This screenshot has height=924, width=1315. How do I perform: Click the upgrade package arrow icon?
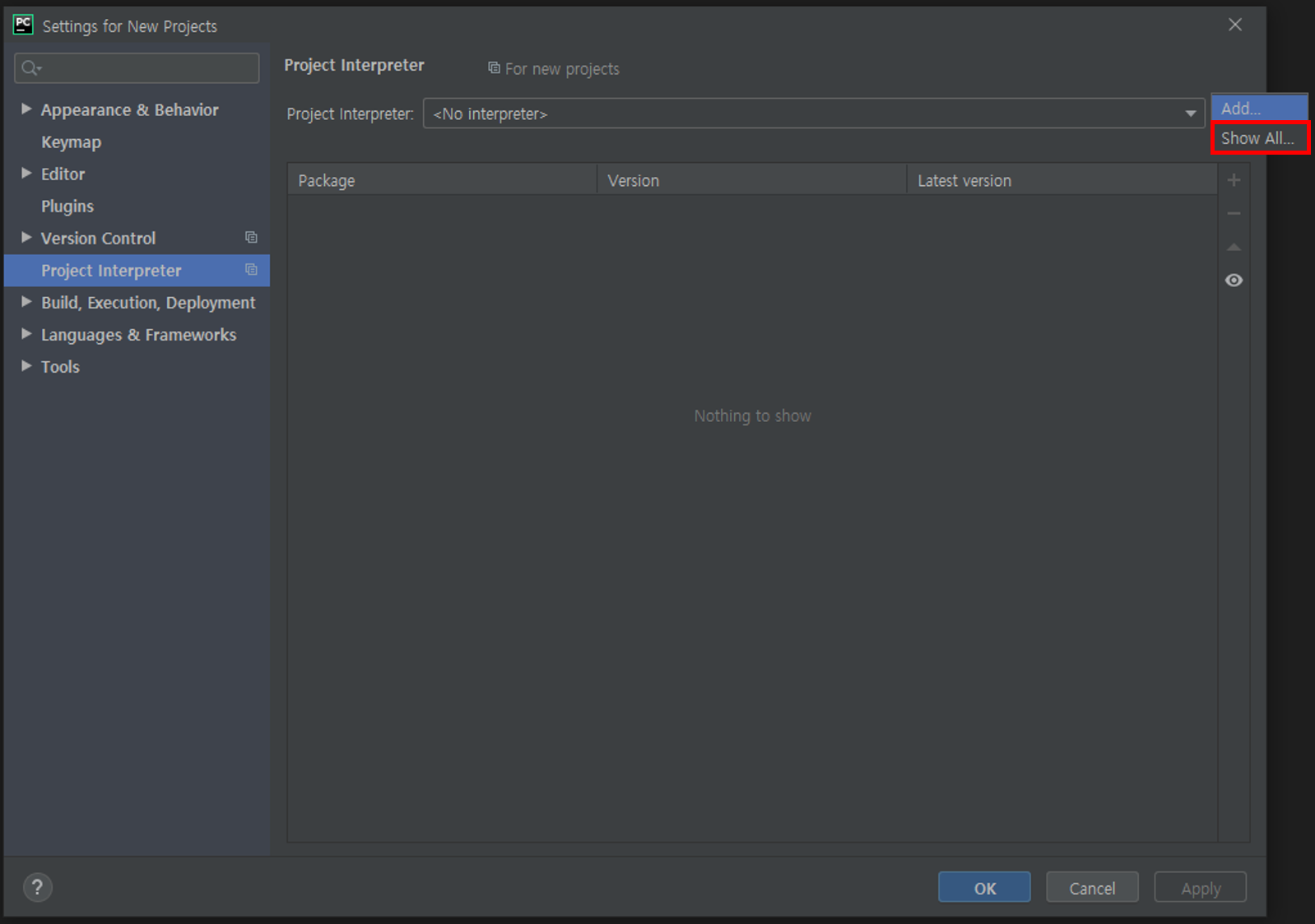(x=1234, y=247)
